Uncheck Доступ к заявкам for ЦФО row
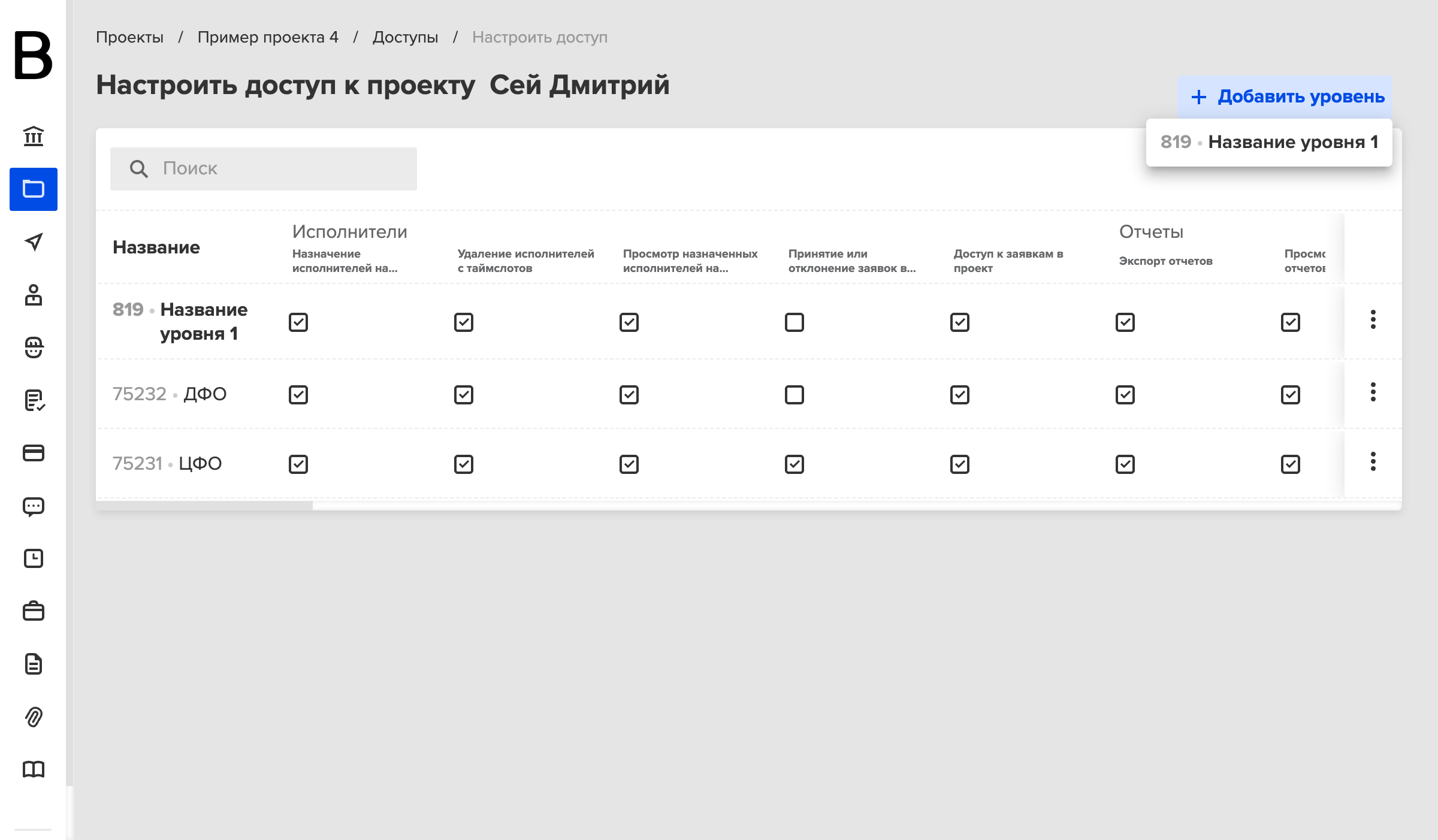Screen dimensions: 1438x840 point(960,464)
